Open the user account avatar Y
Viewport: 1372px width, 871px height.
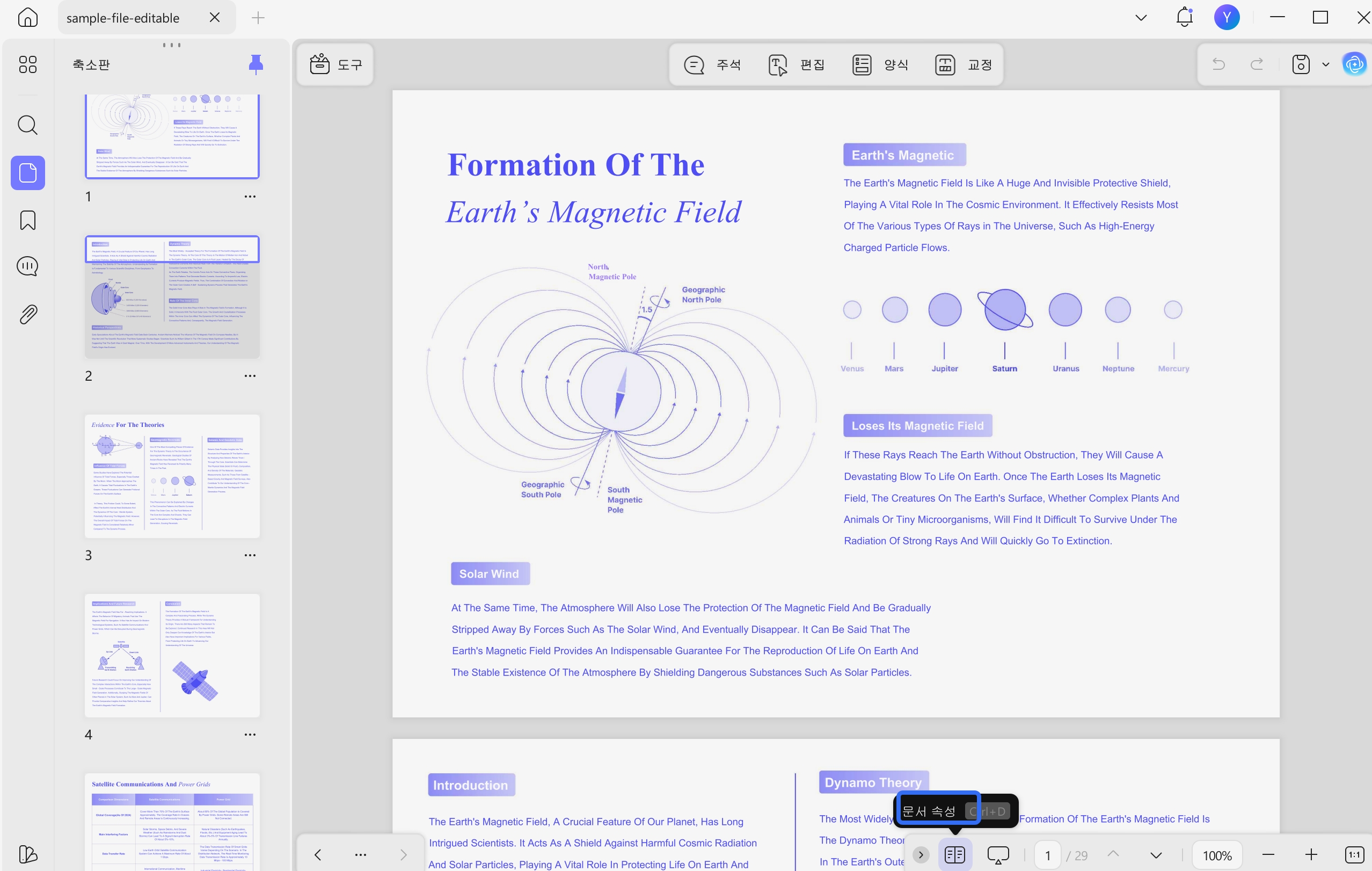point(1226,17)
